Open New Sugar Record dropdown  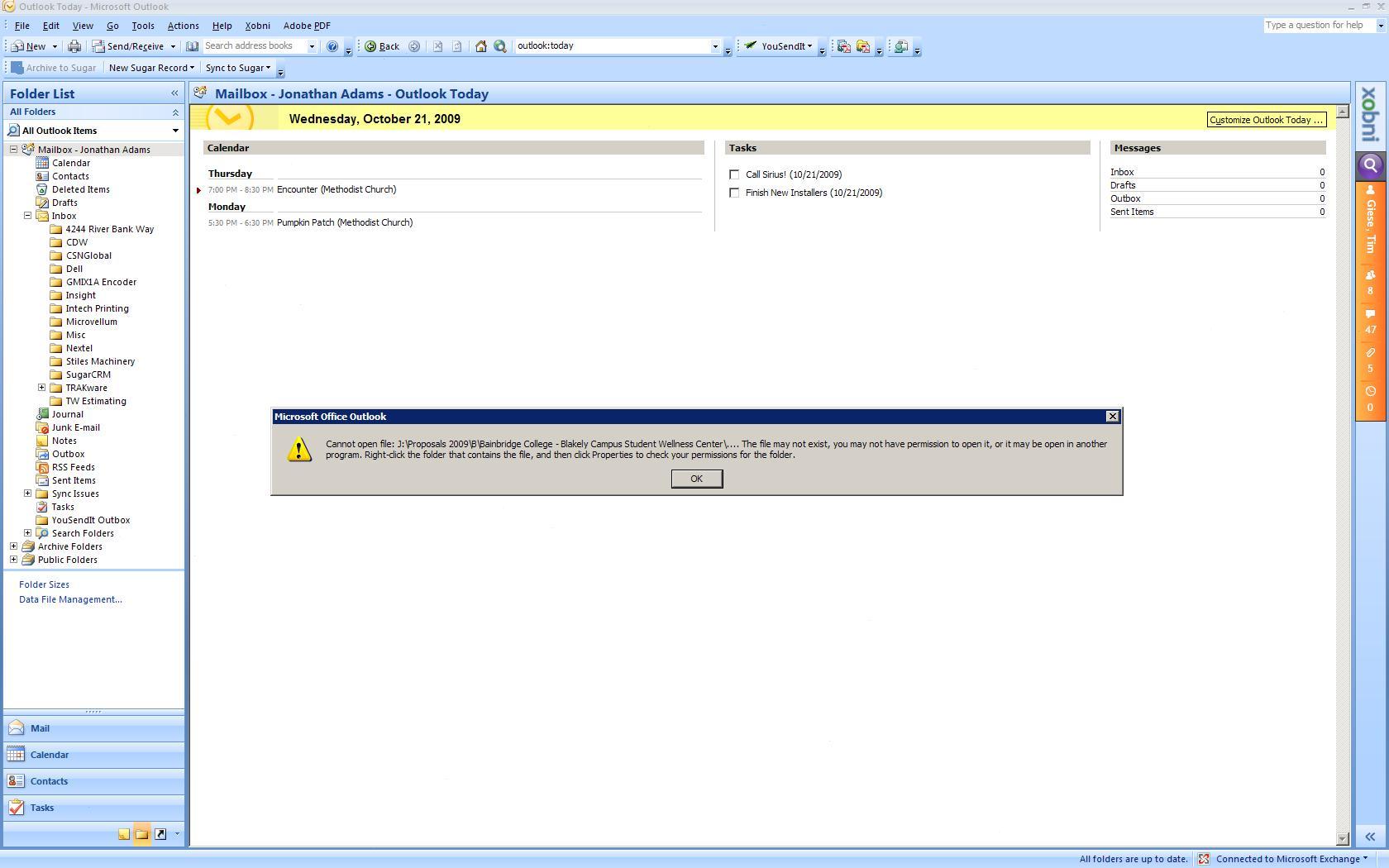pos(192,68)
